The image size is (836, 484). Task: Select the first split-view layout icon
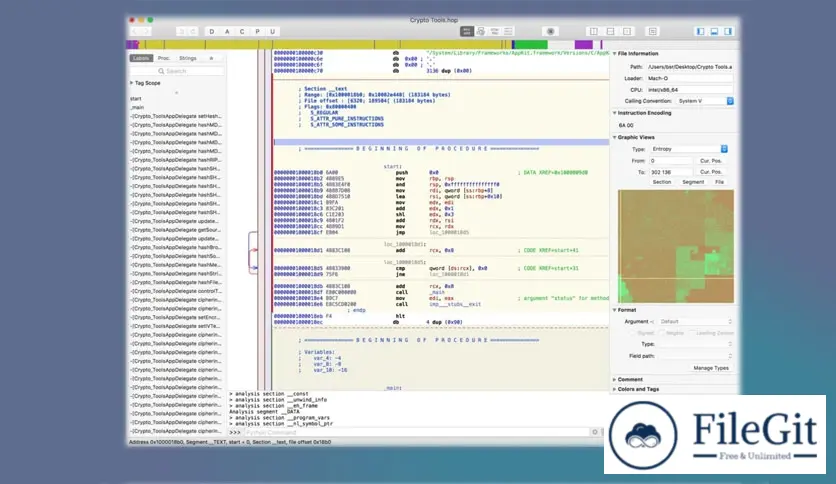click(594, 31)
